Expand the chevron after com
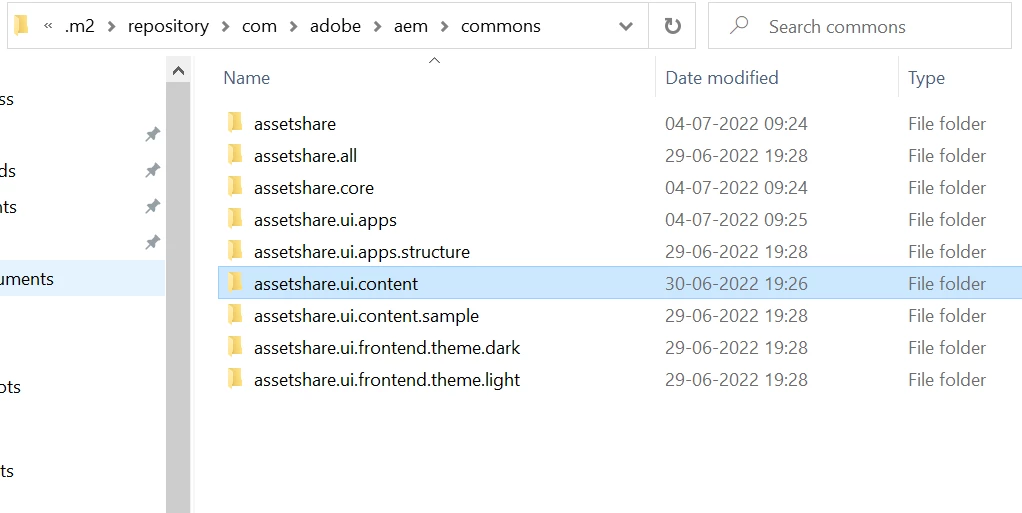The height and width of the screenshot is (513, 1022). tap(293, 27)
